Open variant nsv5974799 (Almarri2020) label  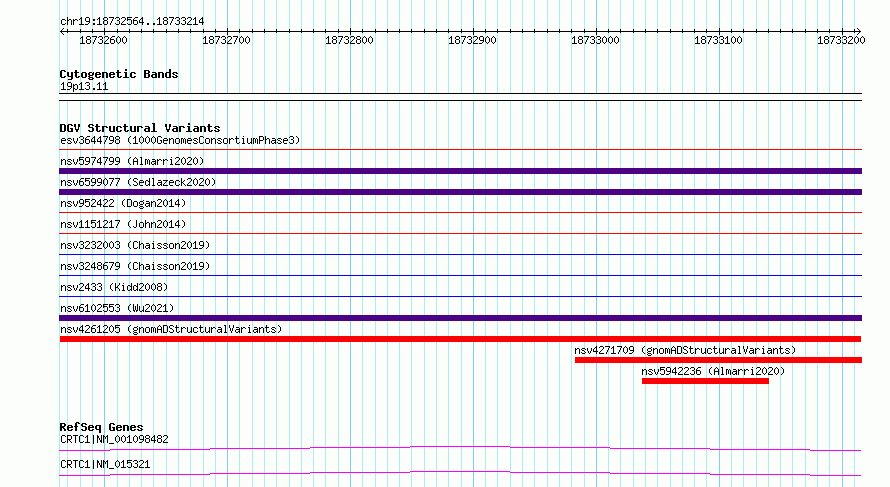coord(132,161)
